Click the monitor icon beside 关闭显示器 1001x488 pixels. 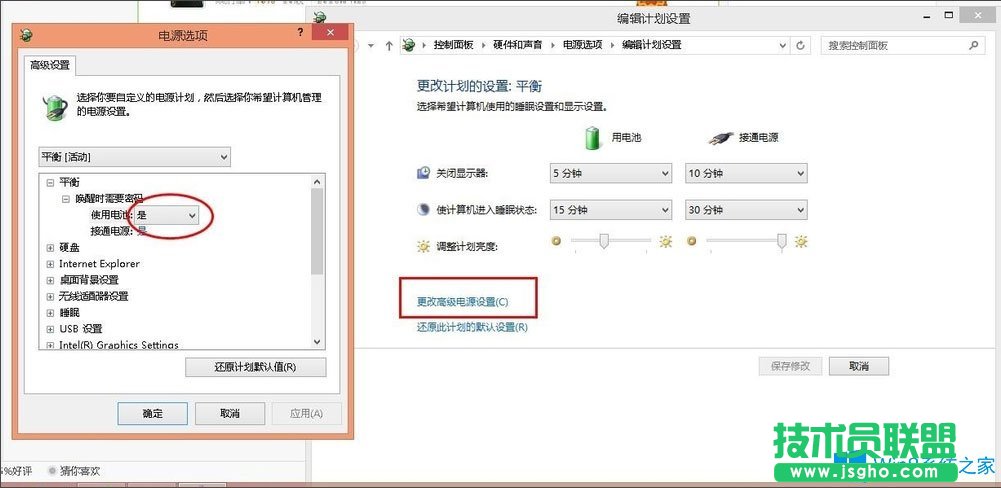click(x=423, y=173)
